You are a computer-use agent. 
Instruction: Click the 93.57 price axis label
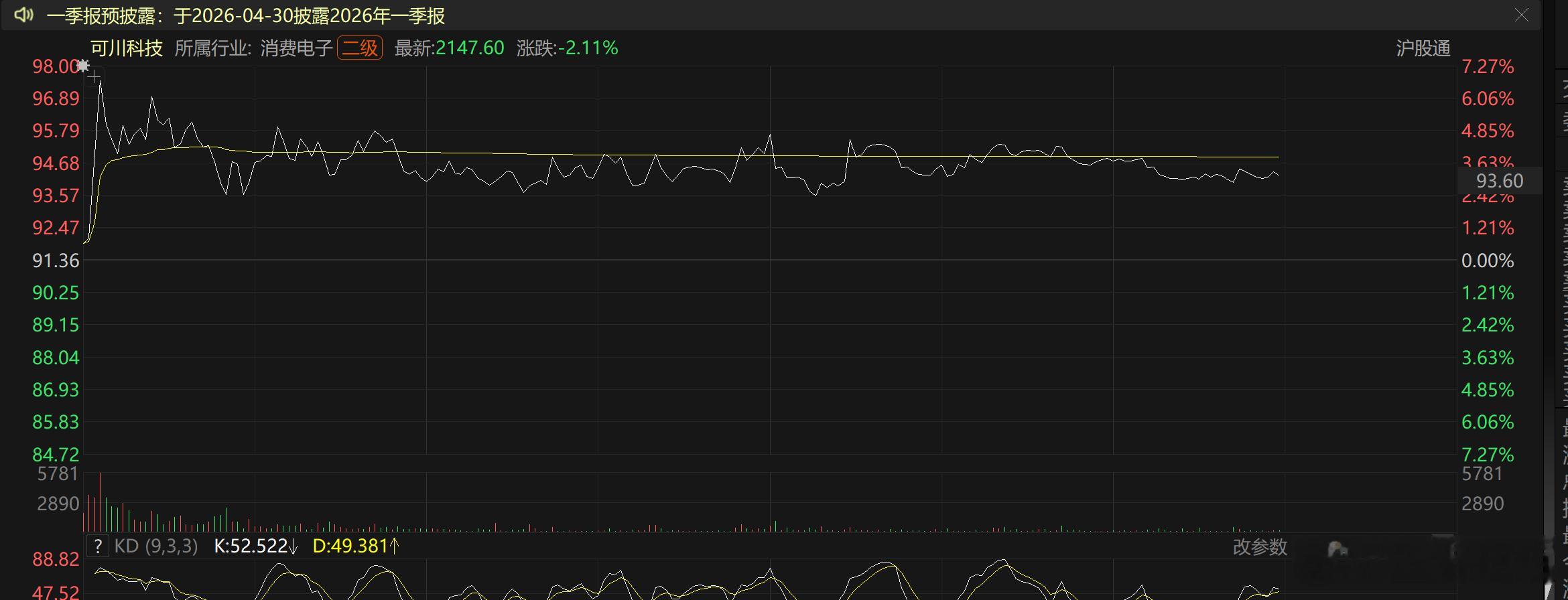point(56,196)
